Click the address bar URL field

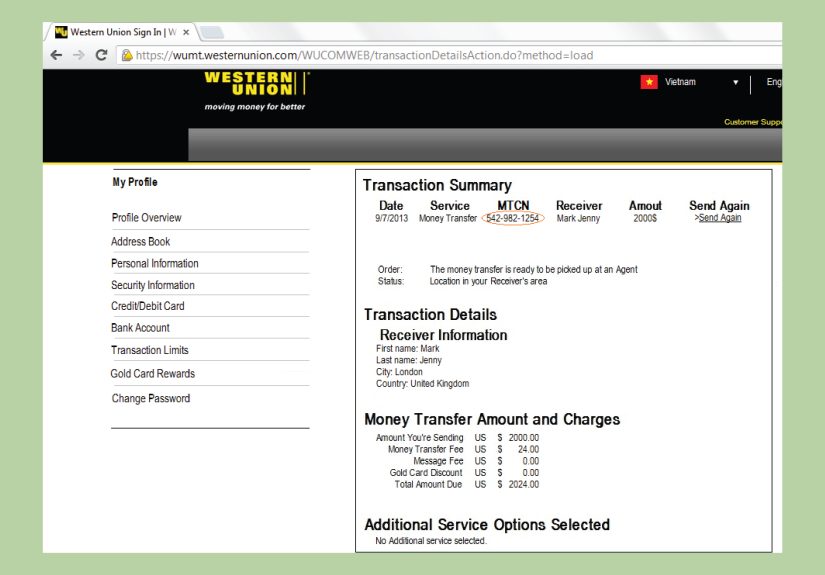(447, 55)
